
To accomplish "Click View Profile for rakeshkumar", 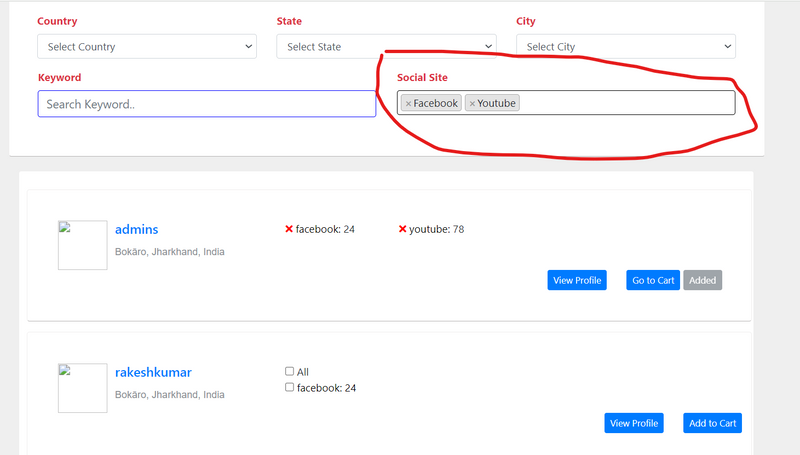I will click(634, 423).
